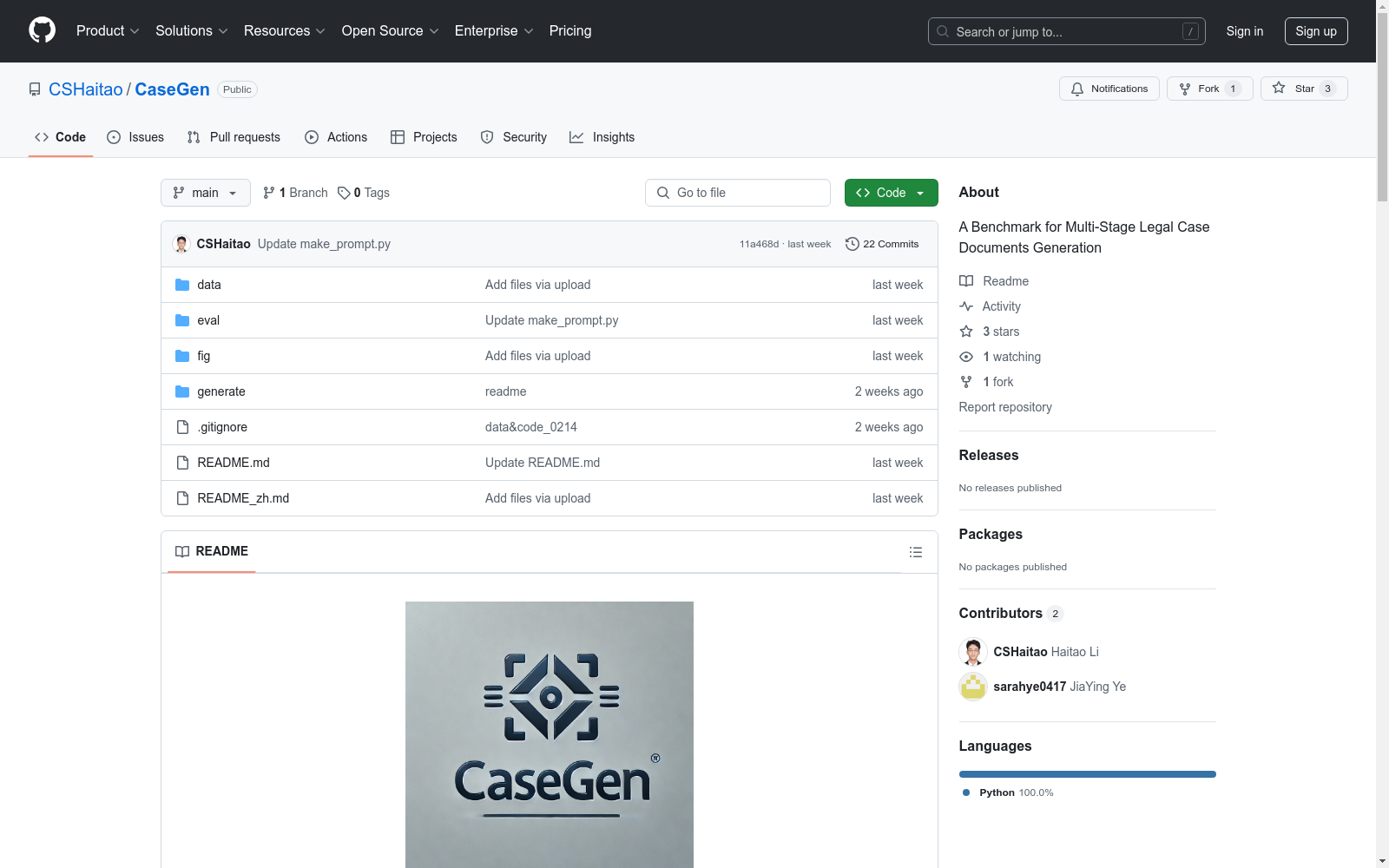This screenshot has width=1389, height=868.
Task: Click the 1 Branch link
Action: (x=295, y=193)
